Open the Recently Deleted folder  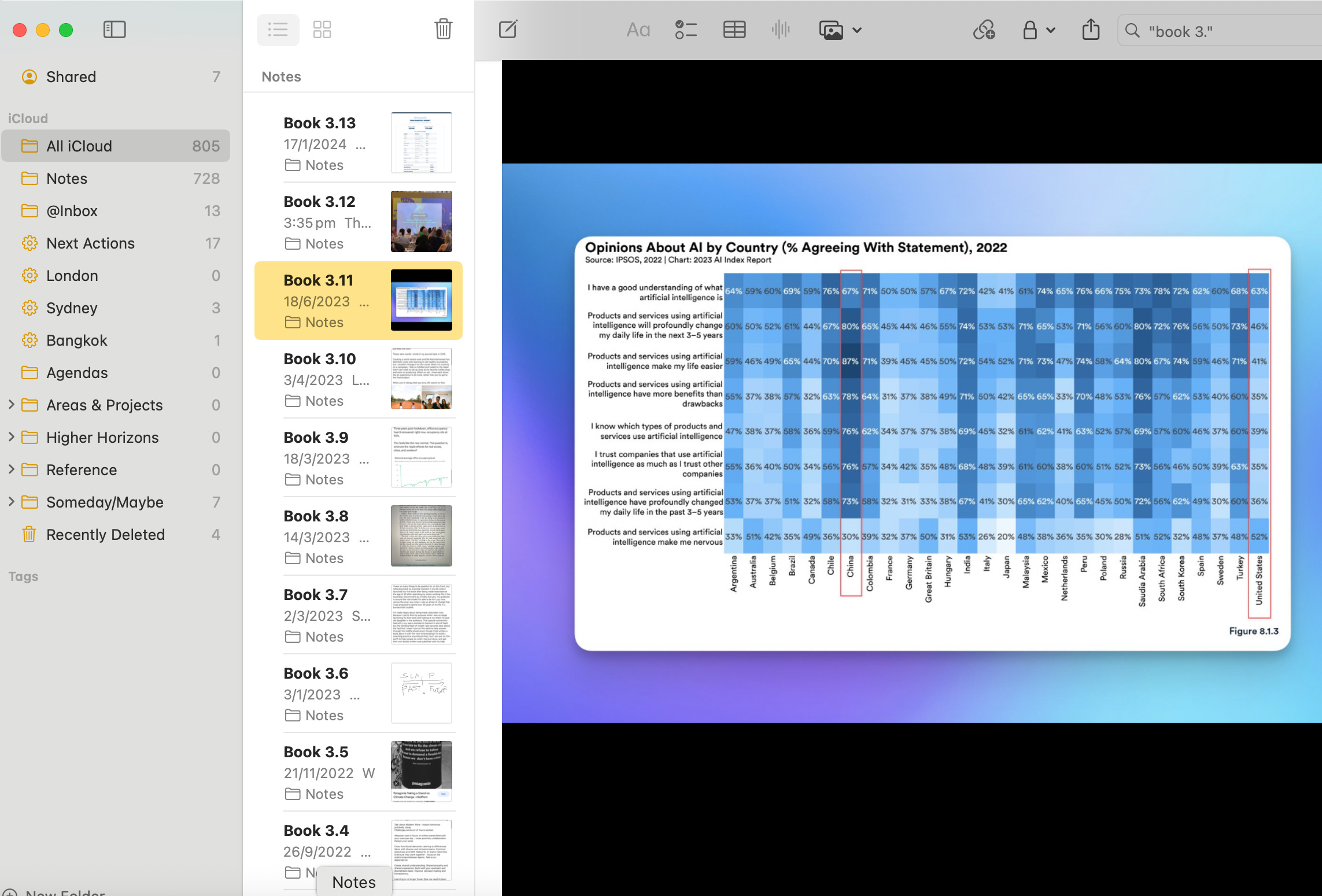tap(105, 535)
